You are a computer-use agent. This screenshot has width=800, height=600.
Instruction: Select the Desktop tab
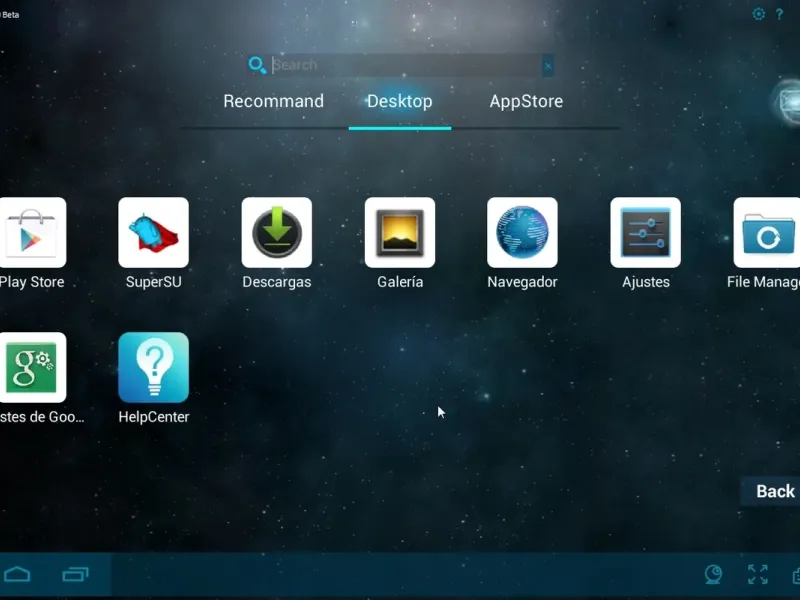pos(399,101)
